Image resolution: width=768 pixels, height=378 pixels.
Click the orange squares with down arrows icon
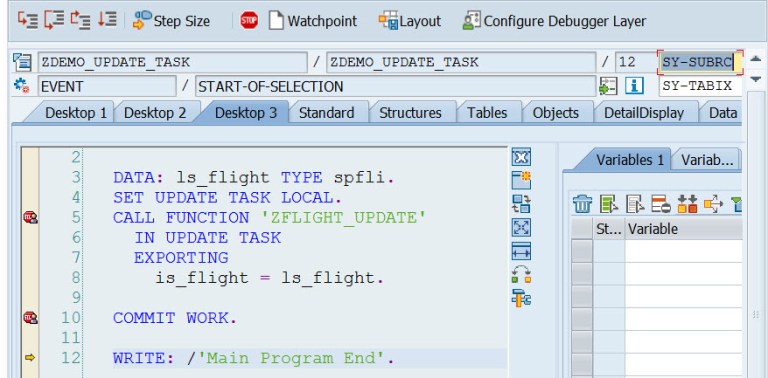(x=687, y=204)
